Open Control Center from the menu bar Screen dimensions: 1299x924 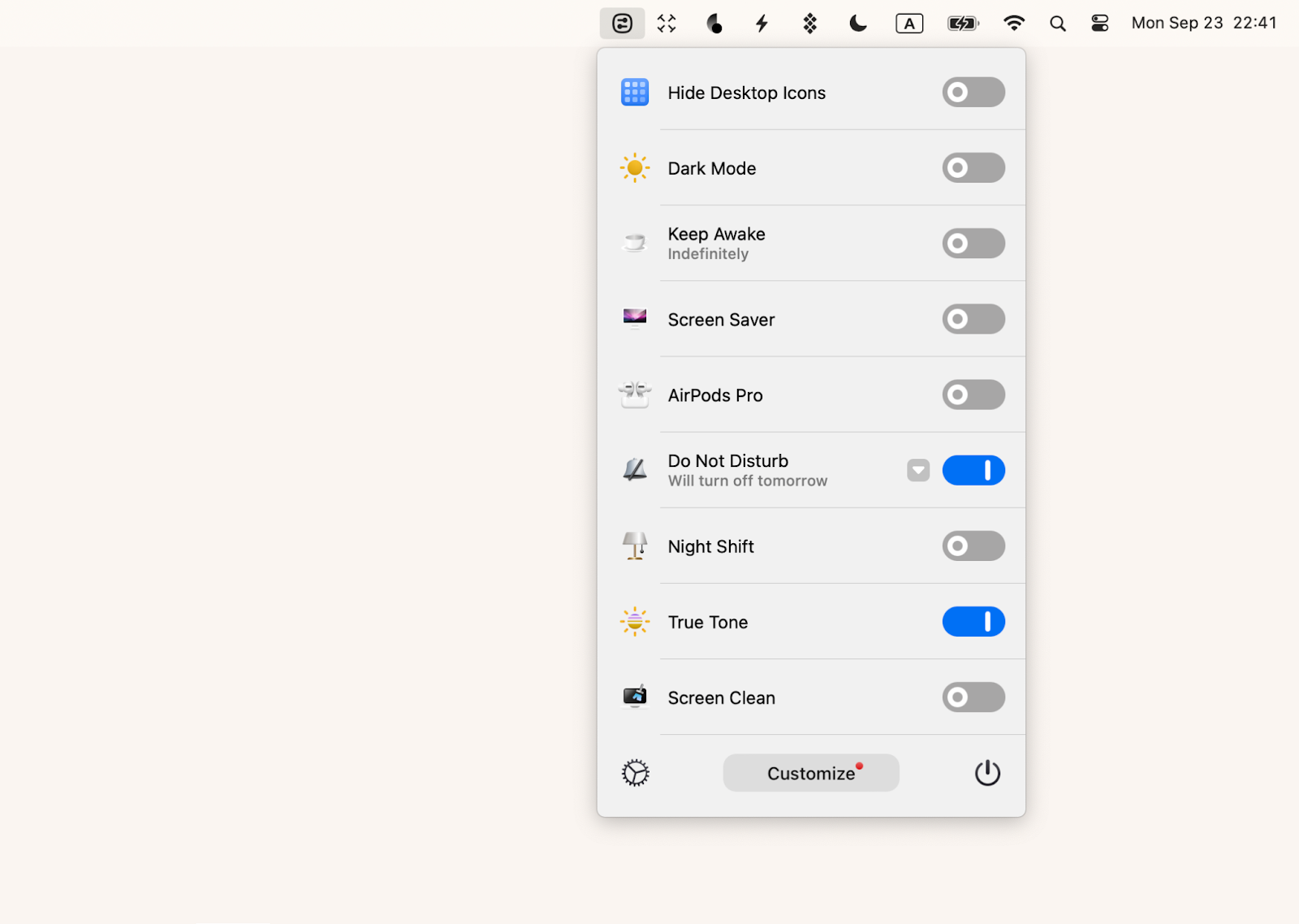click(1099, 23)
